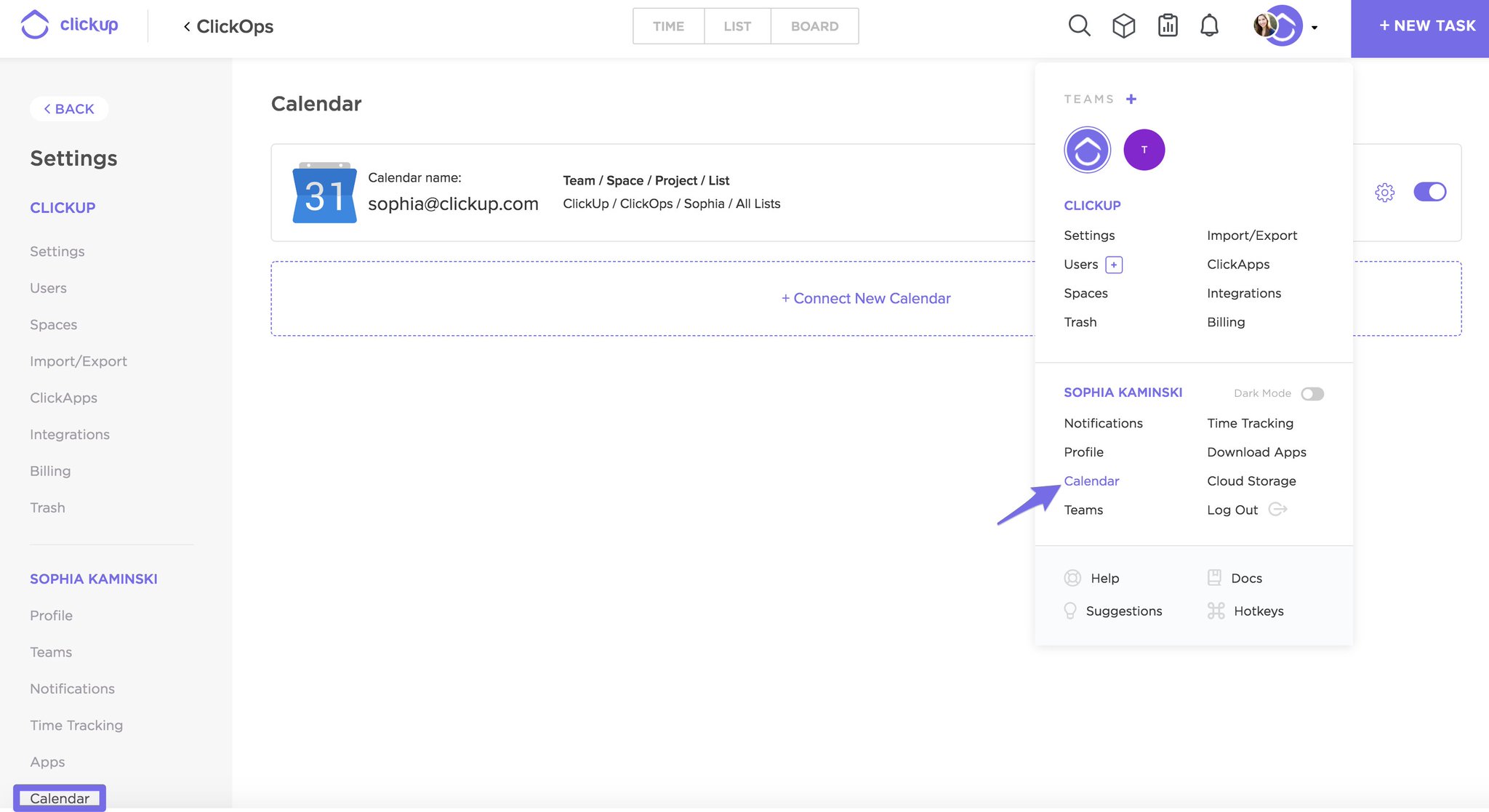Open the notifications bell icon
This screenshot has width=1489, height=812.
(x=1209, y=25)
